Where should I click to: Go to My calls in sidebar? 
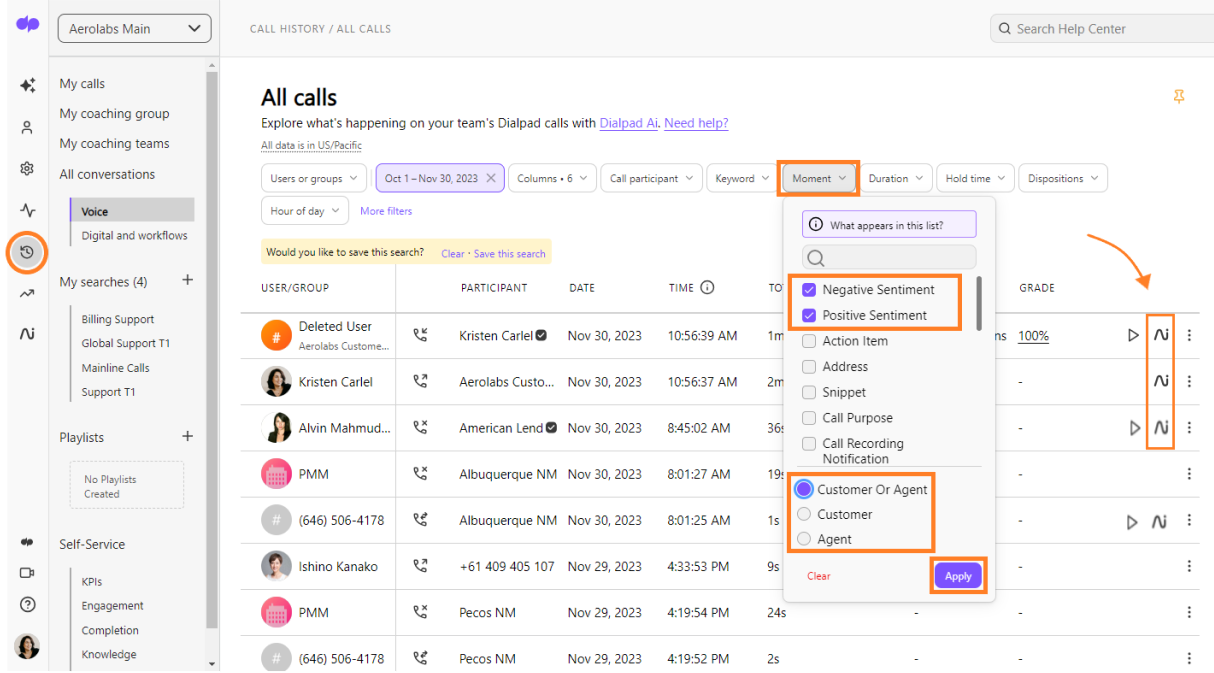click(x=82, y=84)
